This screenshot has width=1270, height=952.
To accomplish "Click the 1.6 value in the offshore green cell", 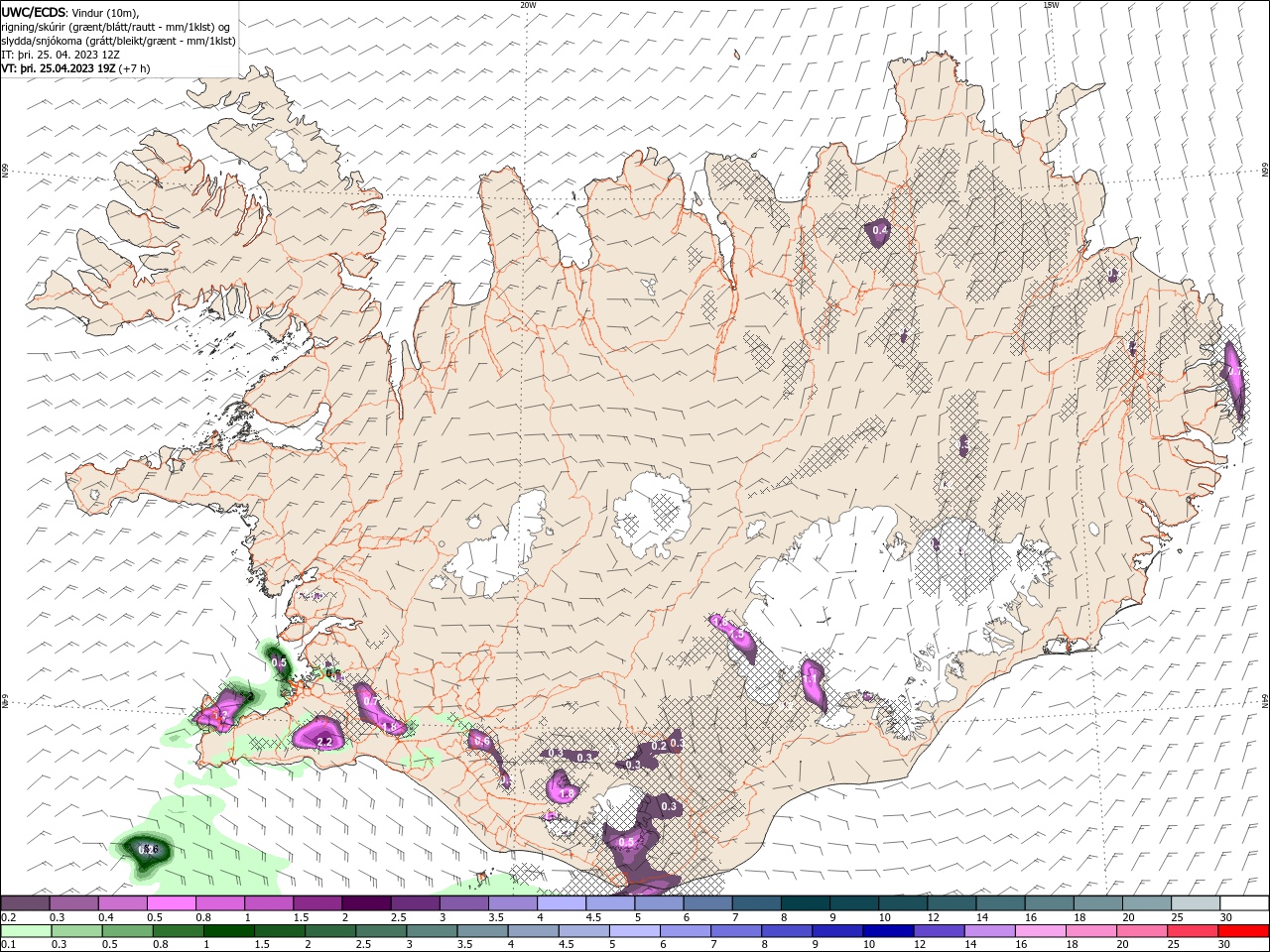I will click(150, 849).
